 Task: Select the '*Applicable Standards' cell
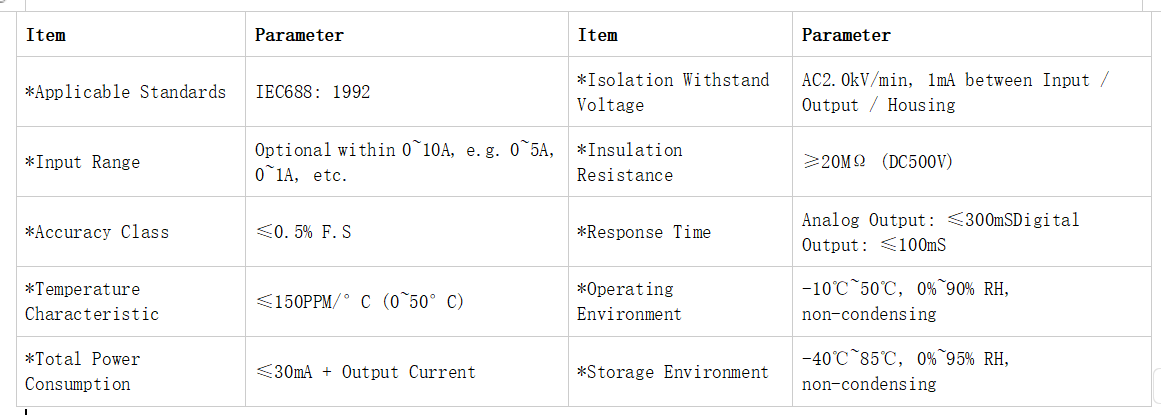point(131,92)
